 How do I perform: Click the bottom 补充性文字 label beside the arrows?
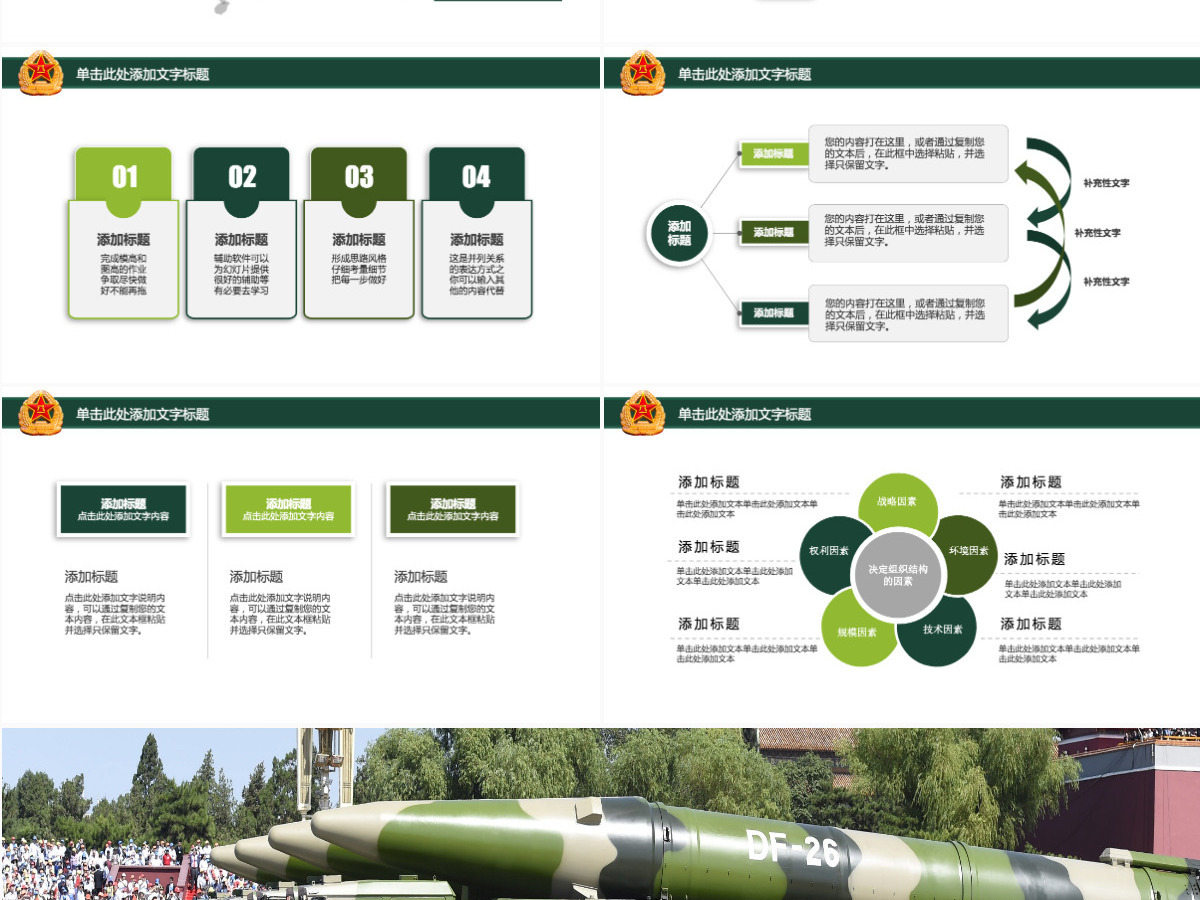coord(1106,282)
